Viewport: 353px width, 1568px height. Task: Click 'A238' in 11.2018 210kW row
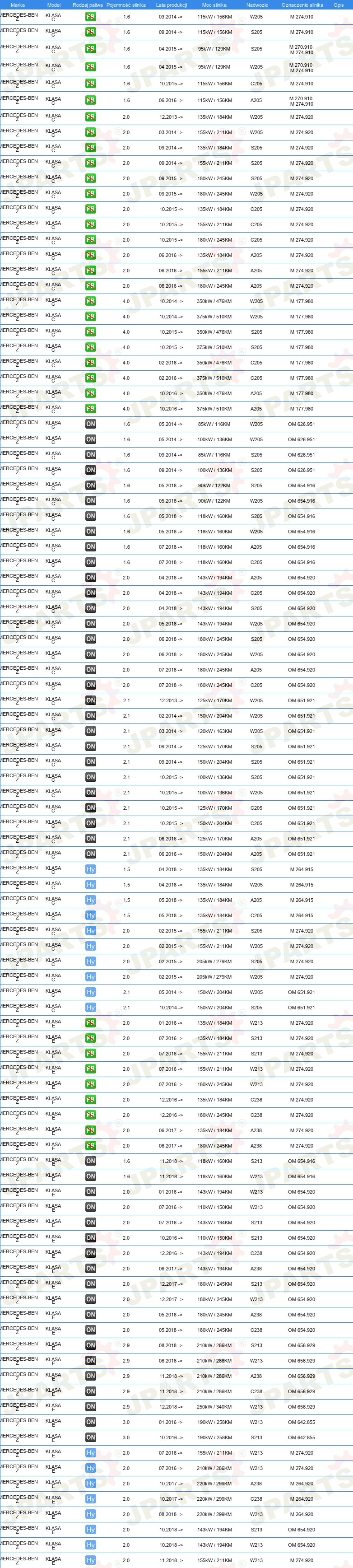point(256,1376)
